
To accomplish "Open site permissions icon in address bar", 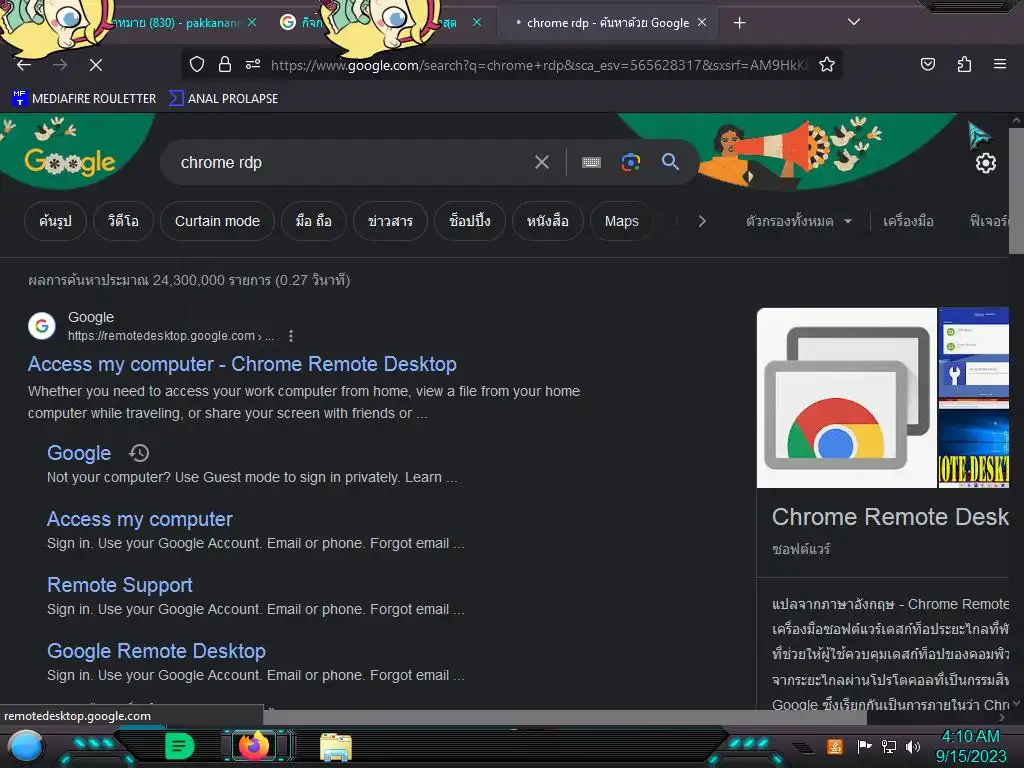I will 253,64.
